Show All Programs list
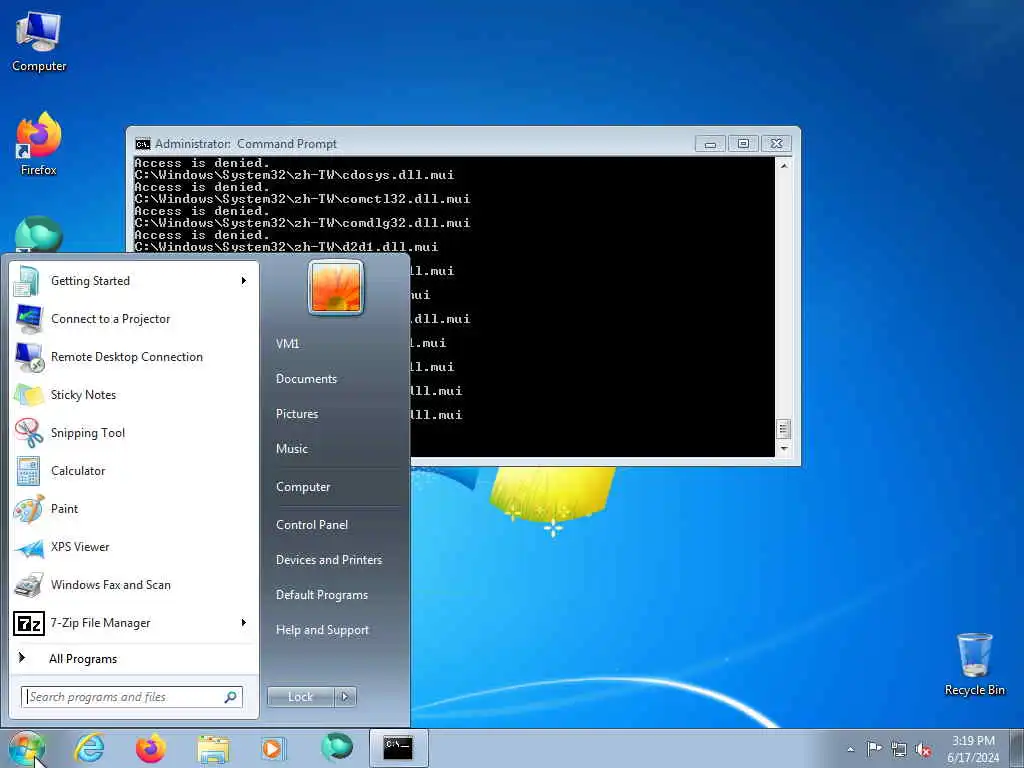The width and height of the screenshot is (1024, 768). 134,658
